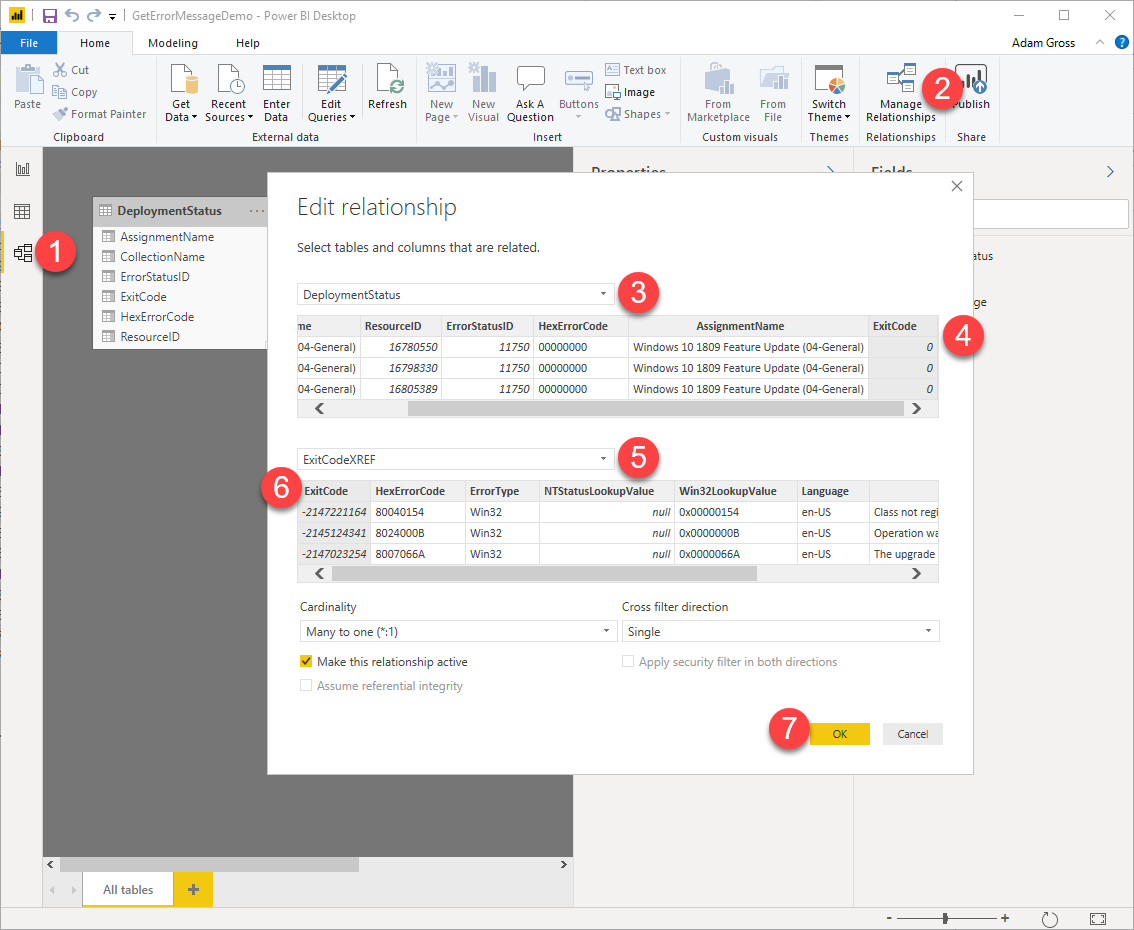Cancel the Edit relationship dialog
The image size is (1134, 930).
[912, 734]
